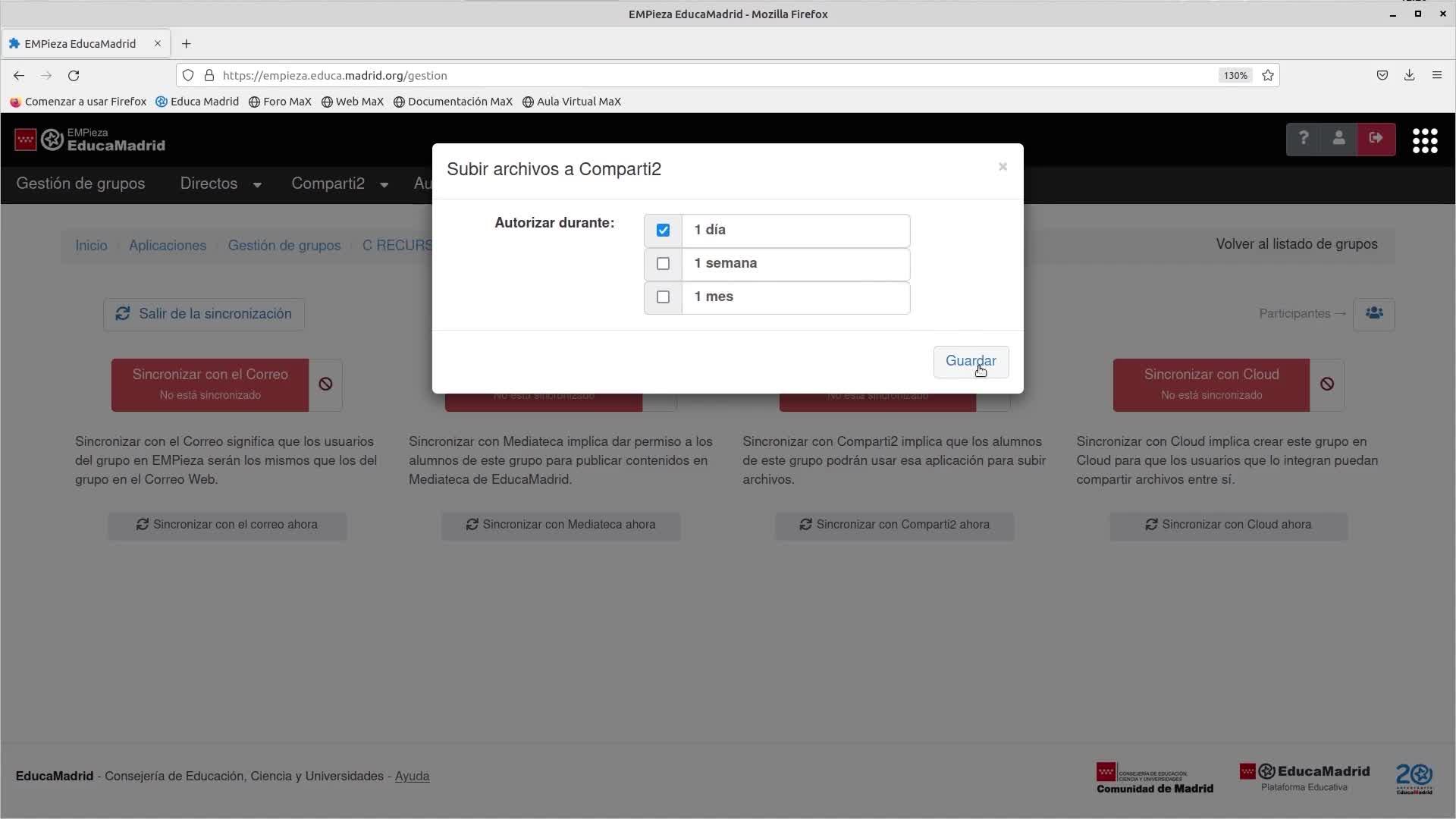Expand the Comparti2 dropdown menu
The width and height of the screenshot is (1456, 819).
pyautogui.click(x=339, y=184)
